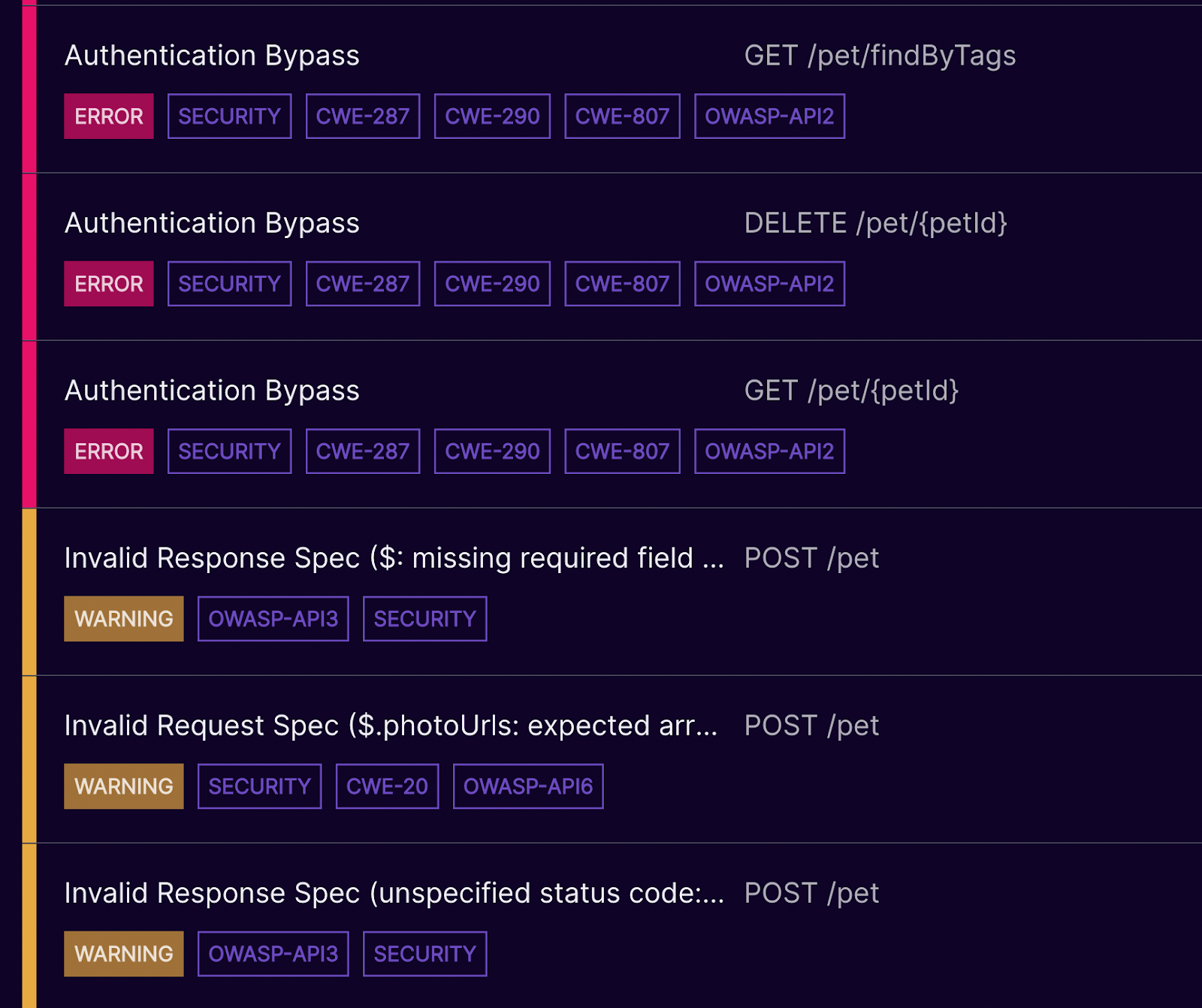Open Authentication Bypass finding for GET /pet/findByTags
1202x1008 pixels.
pyautogui.click(x=212, y=56)
